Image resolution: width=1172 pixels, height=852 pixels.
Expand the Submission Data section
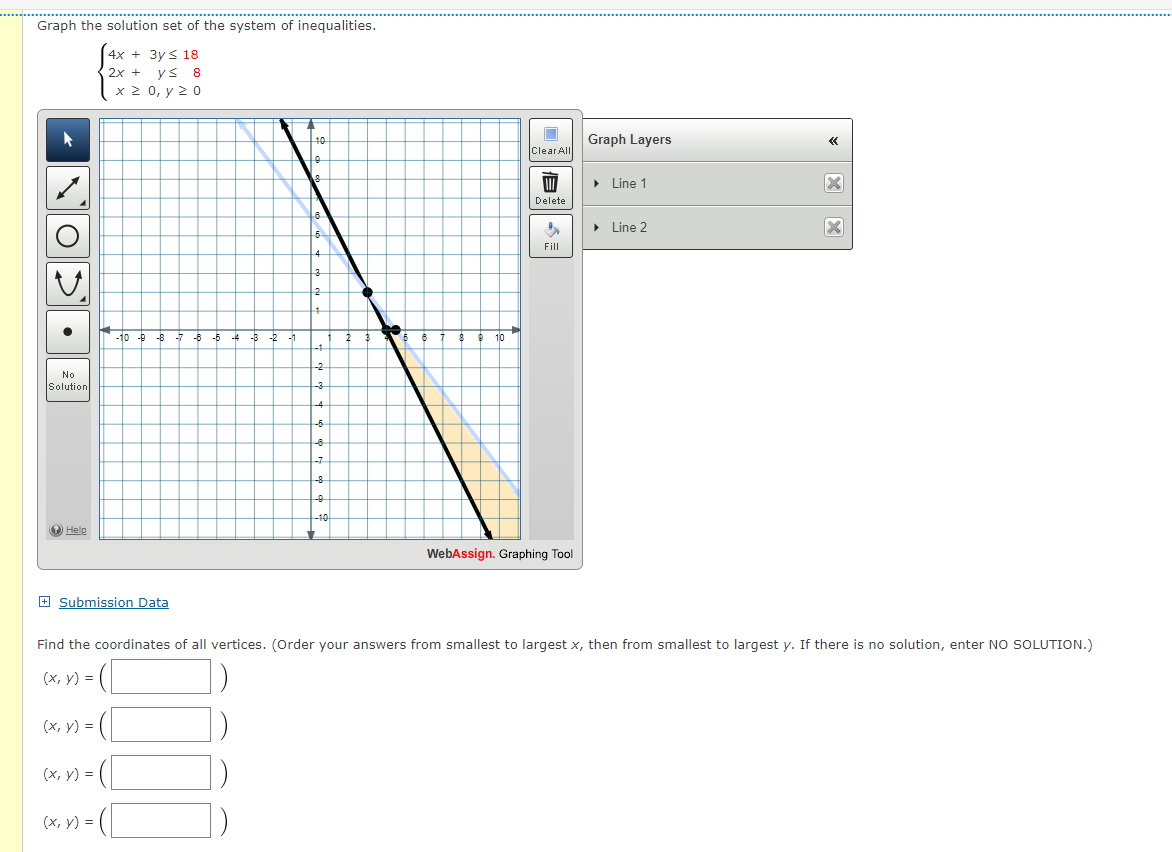pyautogui.click(x=43, y=602)
